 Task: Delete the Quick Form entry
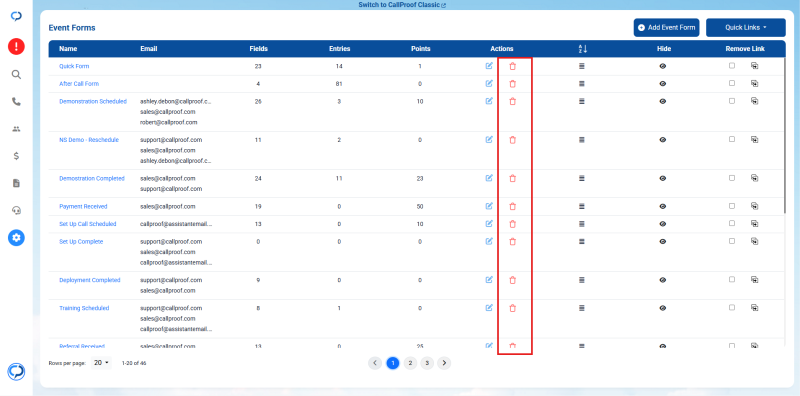point(513,66)
